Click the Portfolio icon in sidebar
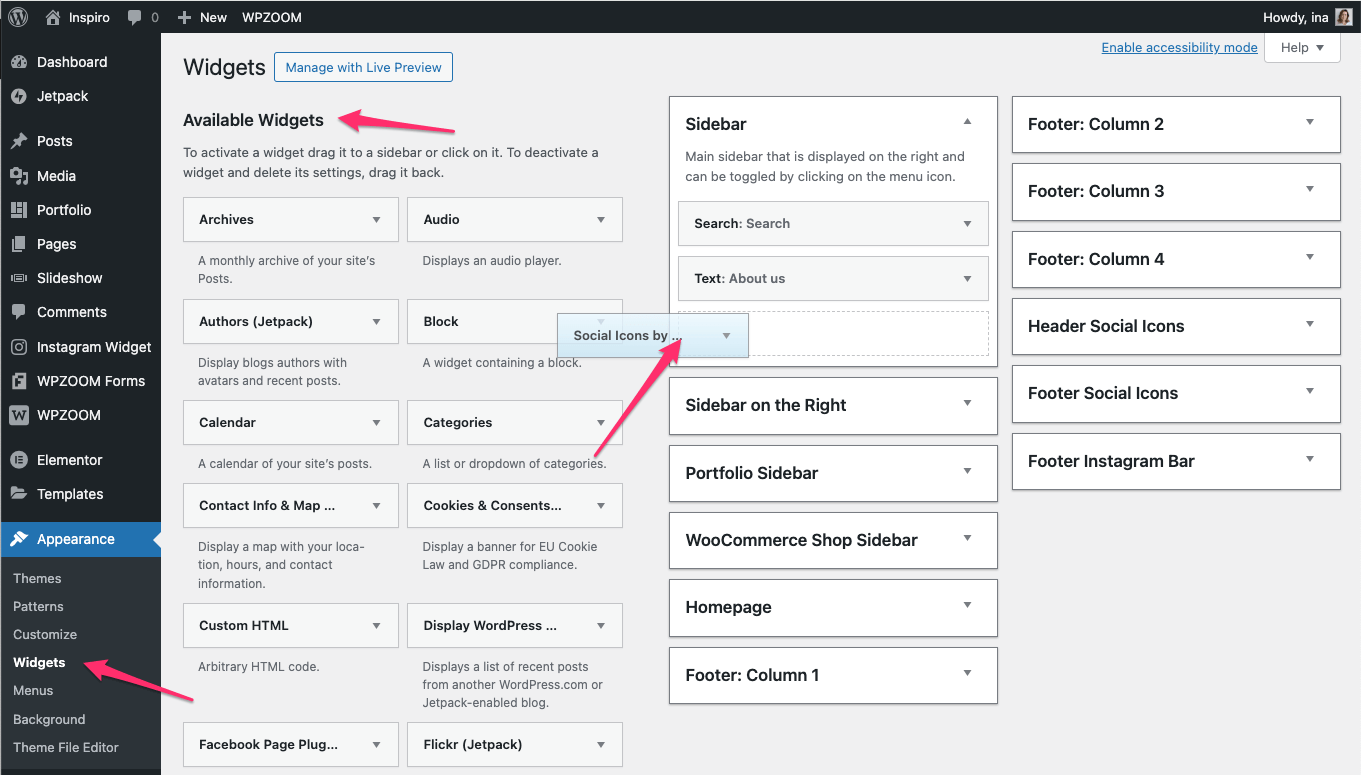The width and height of the screenshot is (1361, 775). click(x=19, y=210)
